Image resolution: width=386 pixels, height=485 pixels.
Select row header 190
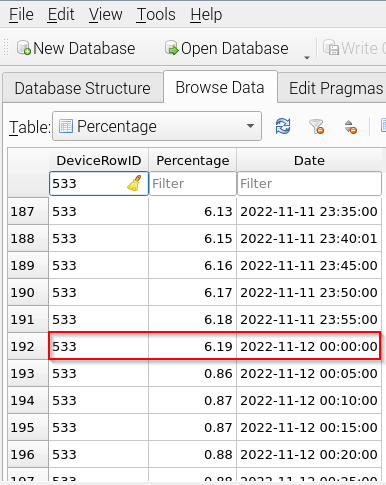point(28,292)
